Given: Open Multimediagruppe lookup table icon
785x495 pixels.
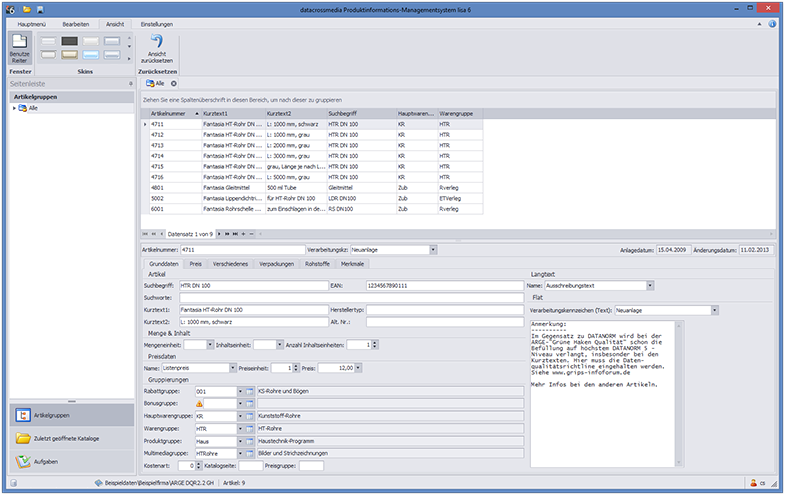Looking at the screenshot, I should [249, 453].
